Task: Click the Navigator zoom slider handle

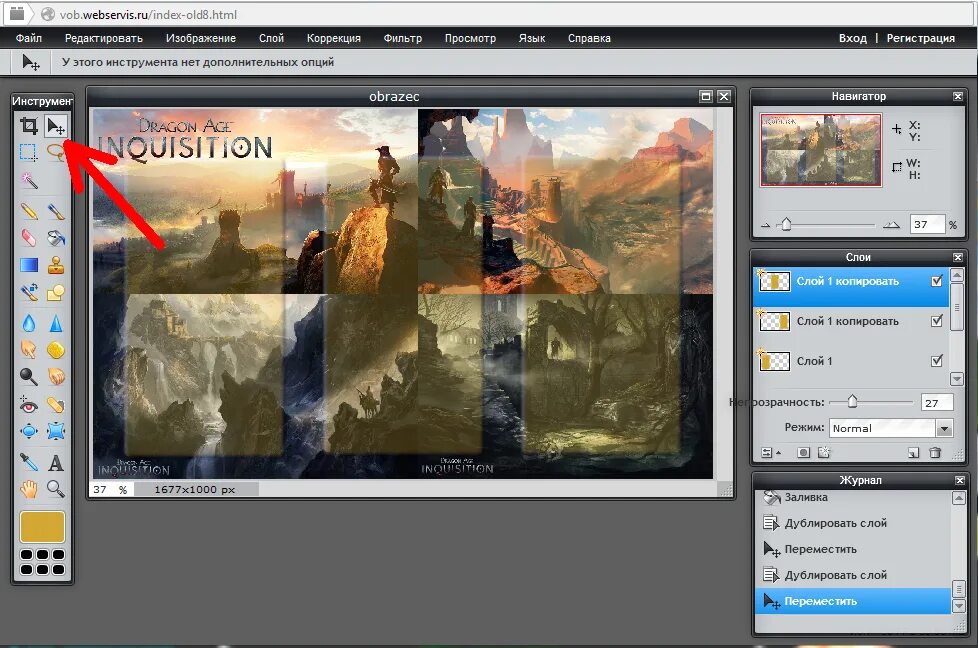Action: coord(787,224)
